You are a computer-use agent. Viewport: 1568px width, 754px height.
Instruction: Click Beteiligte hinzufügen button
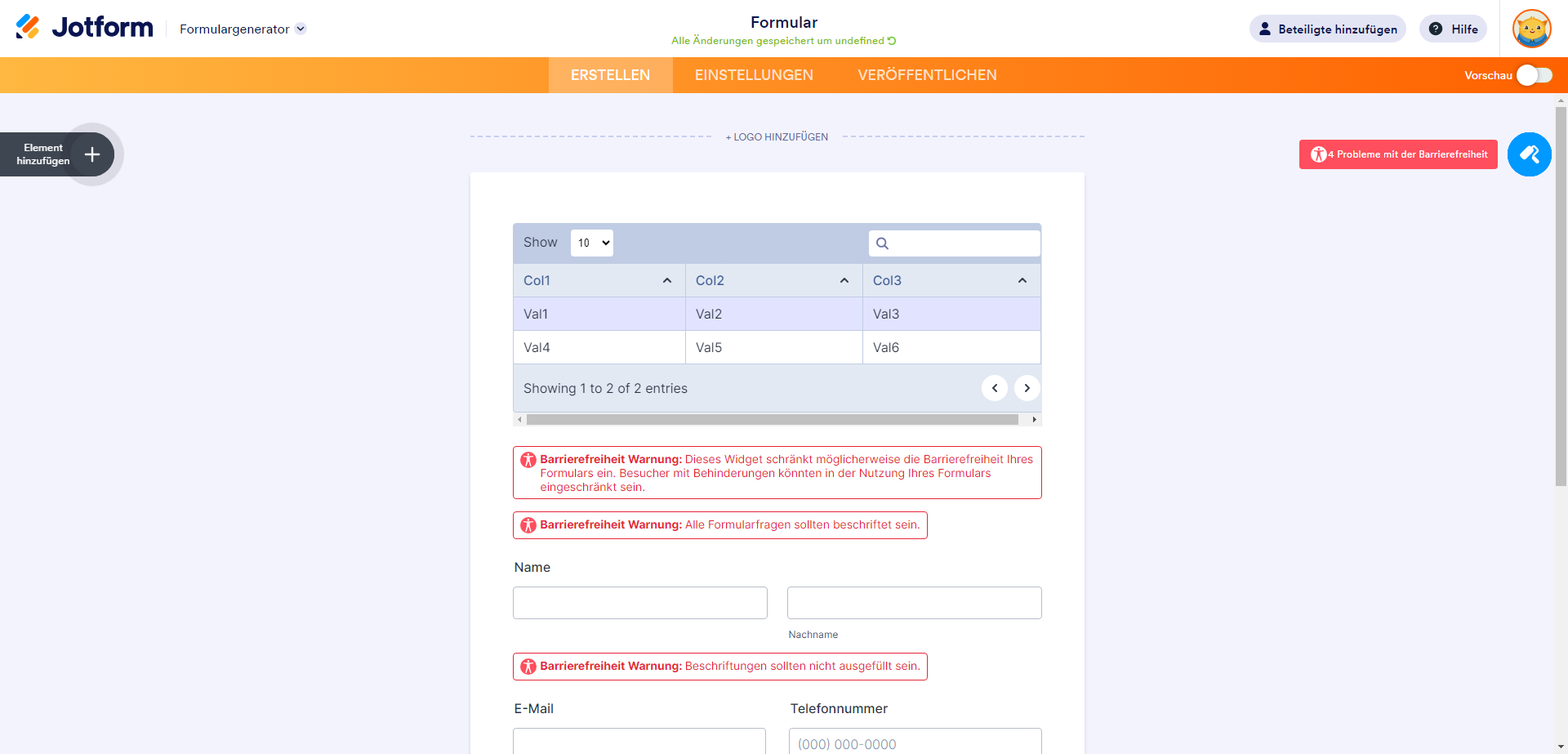click(x=1327, y=29)
